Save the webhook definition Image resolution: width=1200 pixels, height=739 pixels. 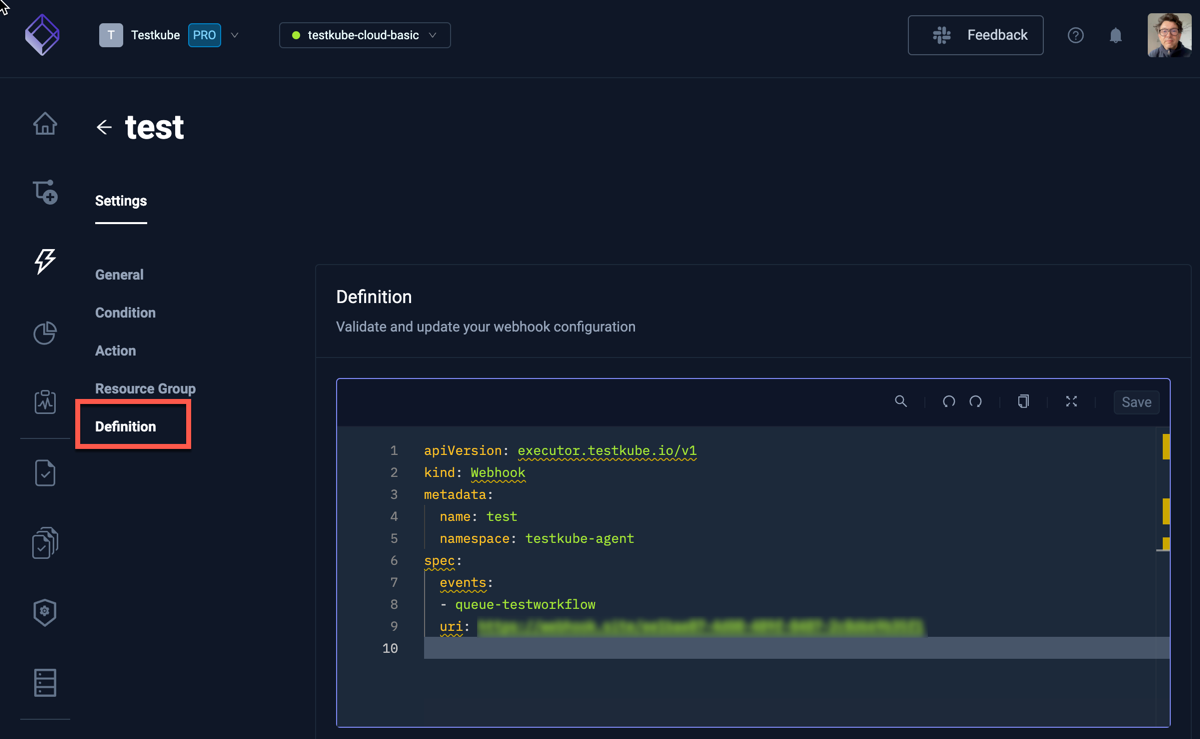pos(1136,401)
